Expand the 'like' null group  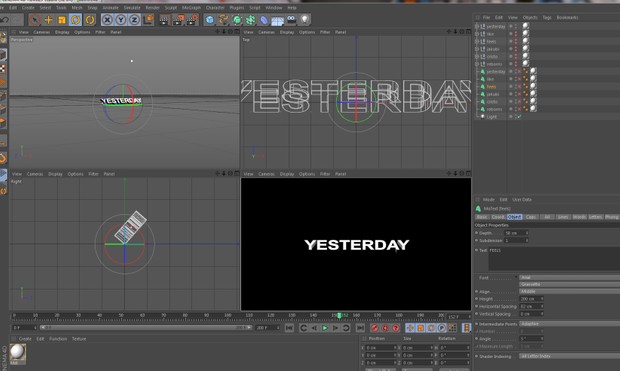477,34
